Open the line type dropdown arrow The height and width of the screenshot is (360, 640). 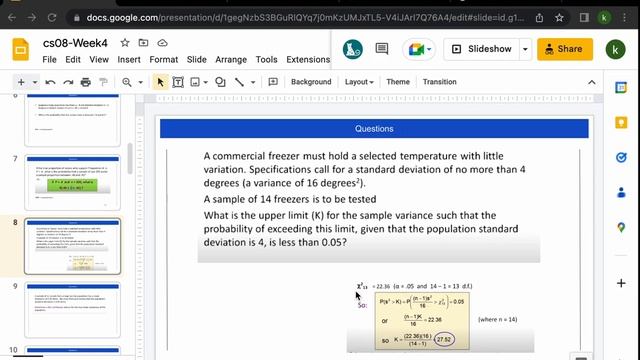point(253,82)
